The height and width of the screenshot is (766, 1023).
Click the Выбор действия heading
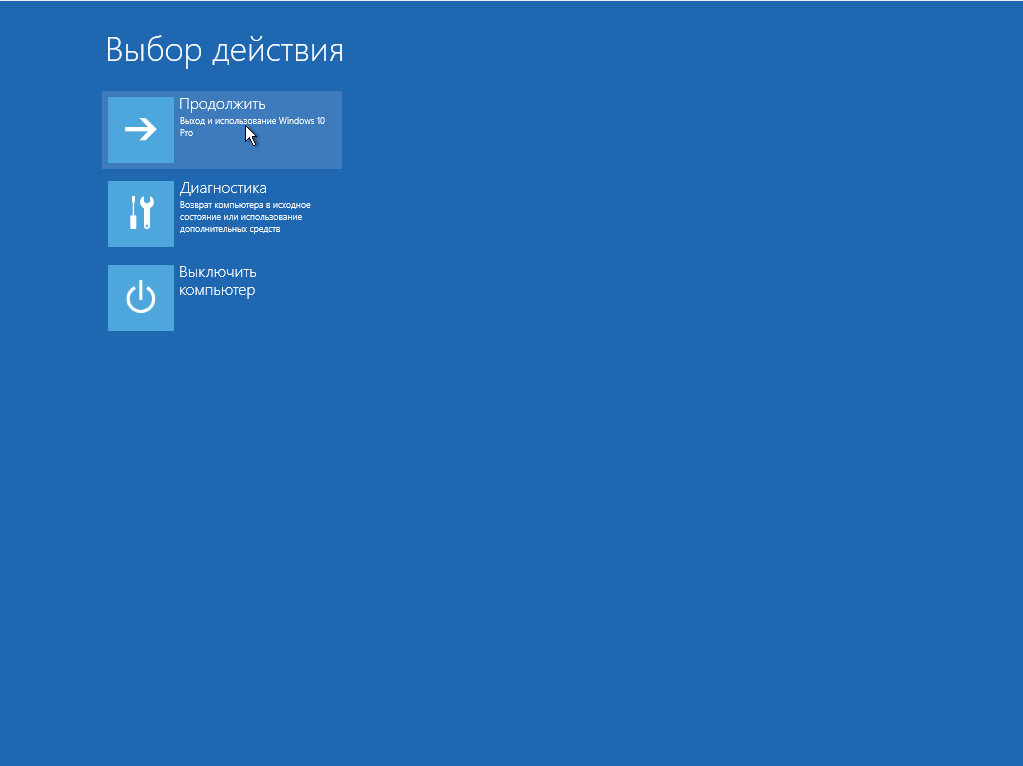click(224, 50)
